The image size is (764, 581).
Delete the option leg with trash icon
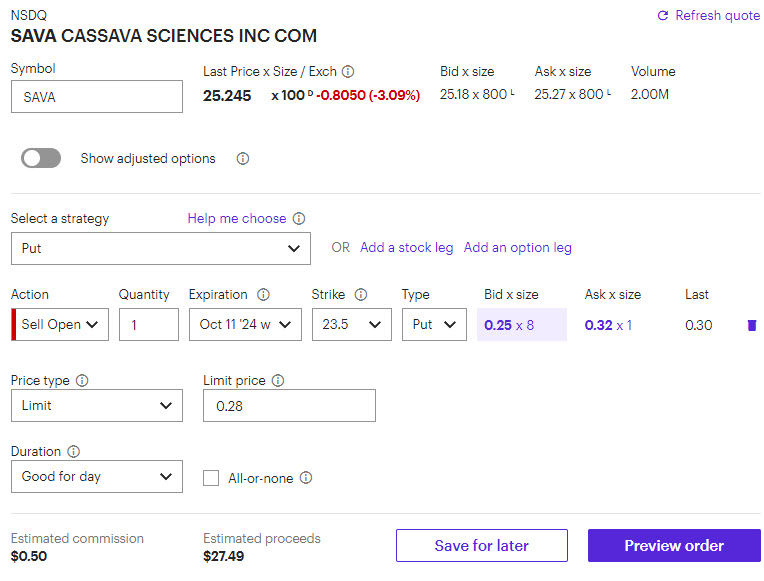coord(752,325)
